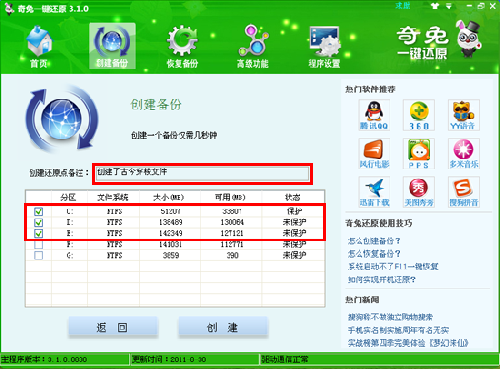Click the 分区 column header
500x369 pixels.
(69, 197)
